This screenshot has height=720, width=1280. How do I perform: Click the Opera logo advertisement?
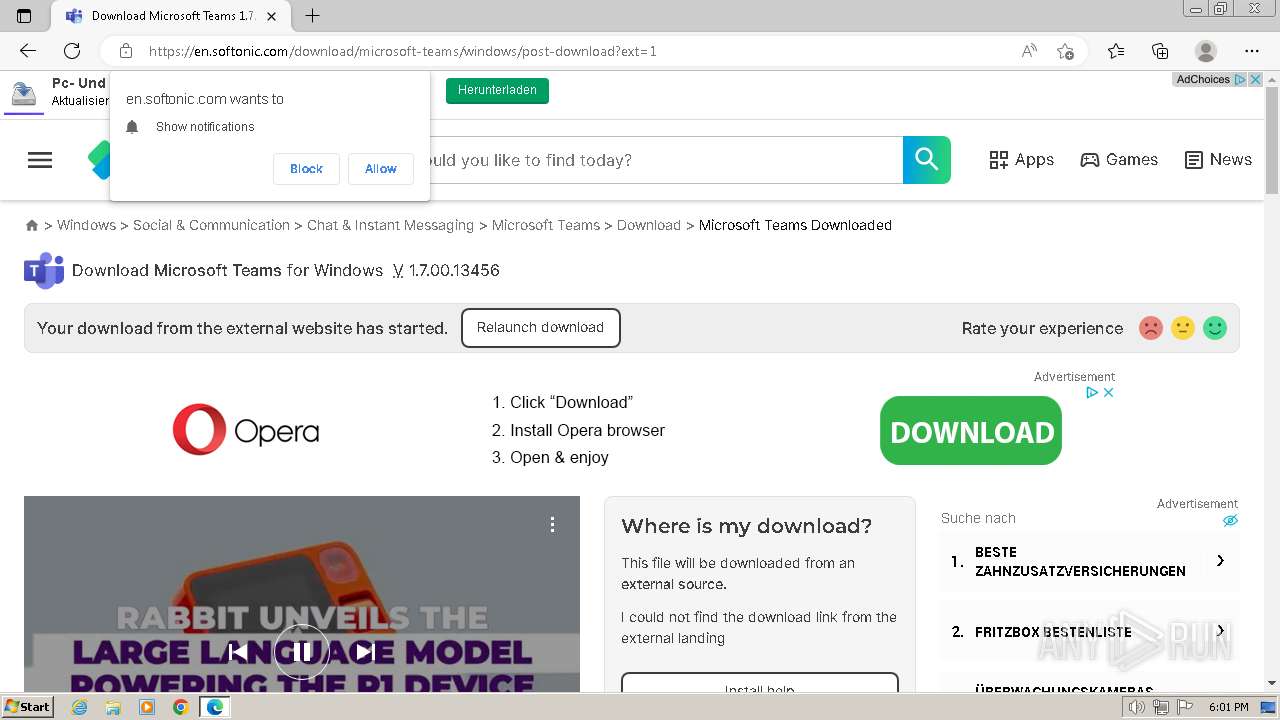(246, 430)
